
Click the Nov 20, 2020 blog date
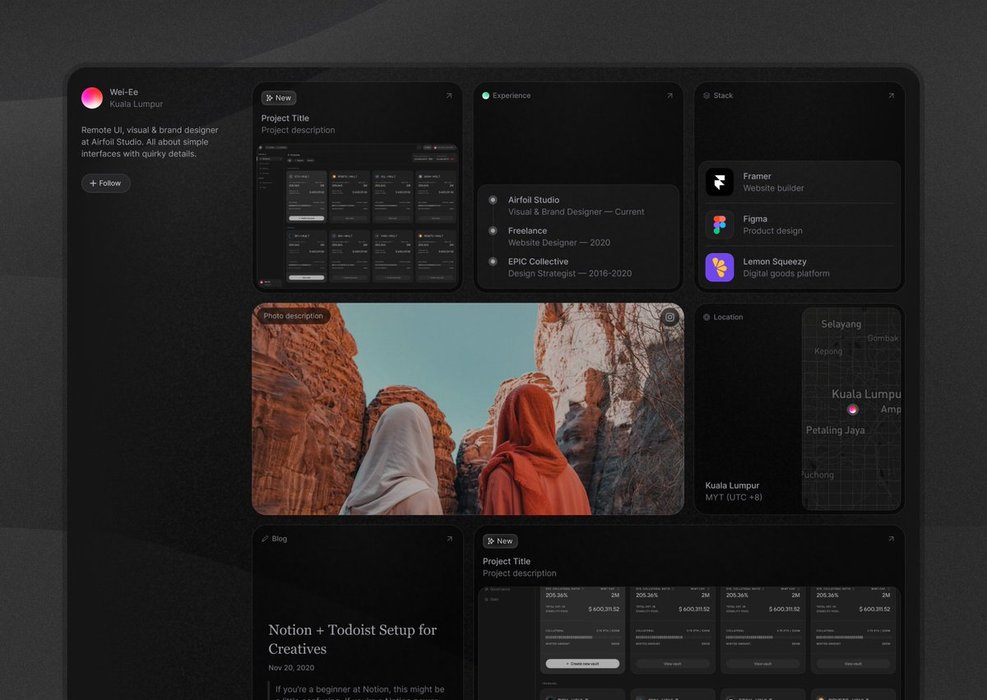click(x=291, y=668)
